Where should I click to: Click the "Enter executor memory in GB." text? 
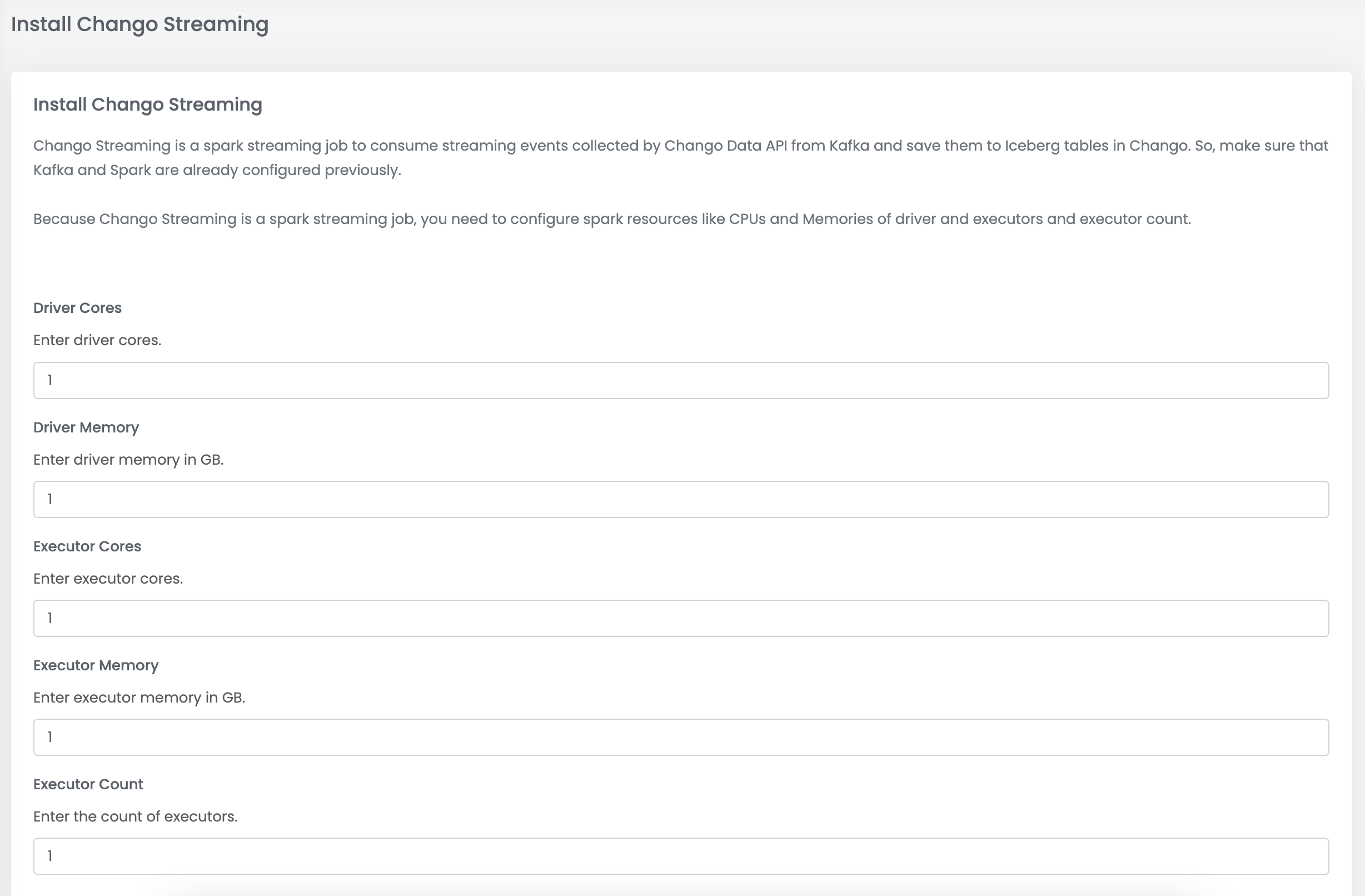click(140, 698)
